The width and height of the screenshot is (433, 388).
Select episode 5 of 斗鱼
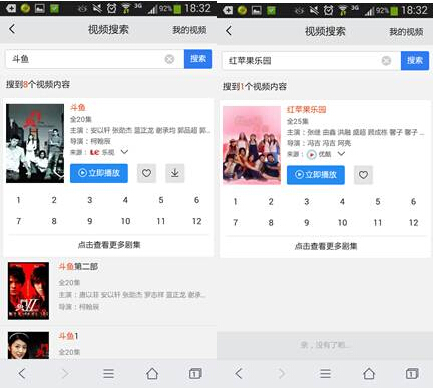[x=161, y=200]
